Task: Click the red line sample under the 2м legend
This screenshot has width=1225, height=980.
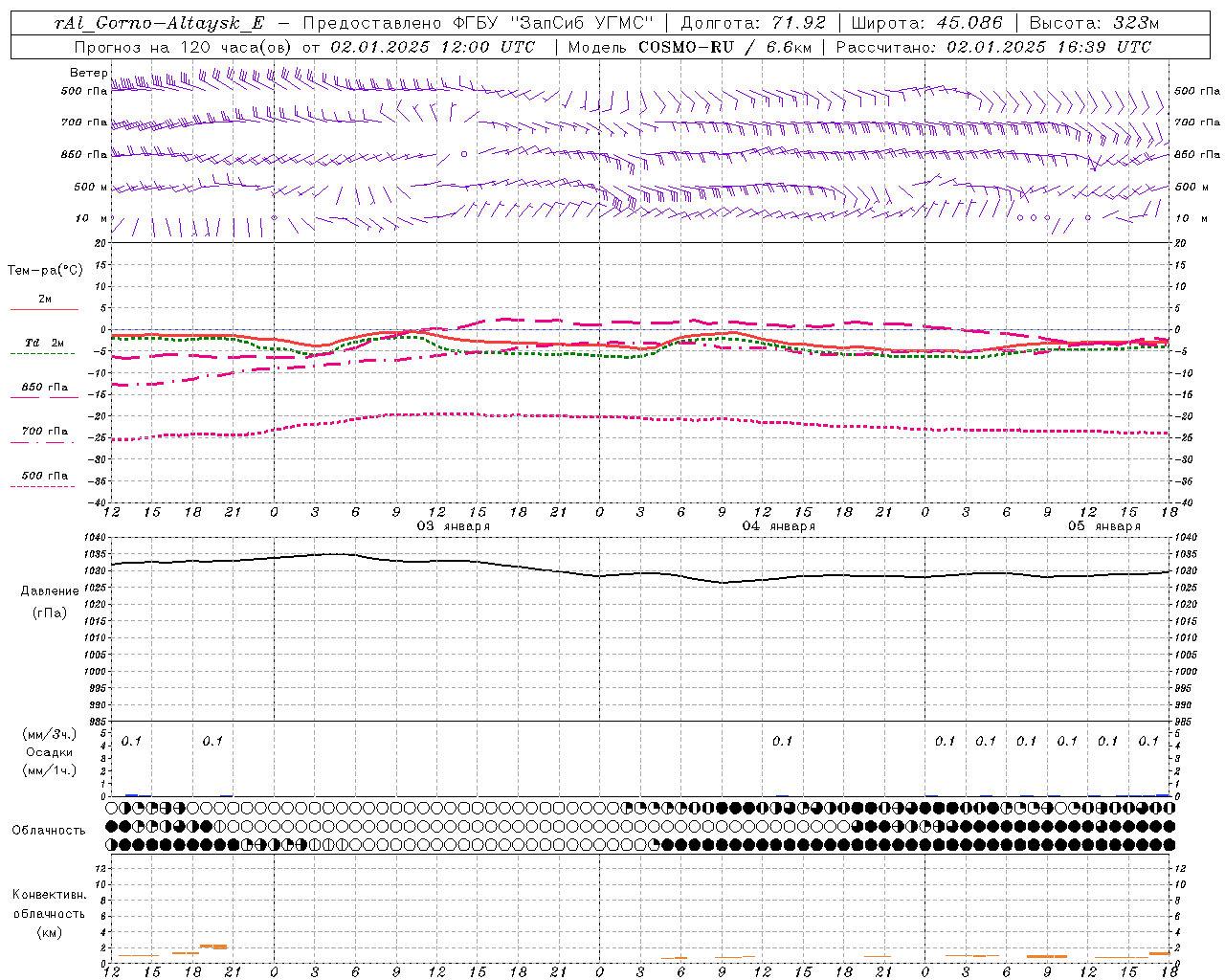Action: 44,309
